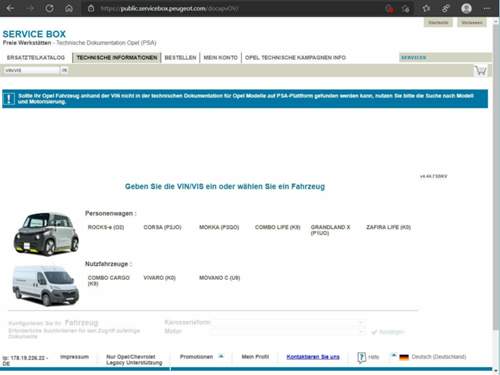The width and height of the screenshot is (500, 375).
Task: Click the SERVICE BOX logo title
Action: coord(34,34)
